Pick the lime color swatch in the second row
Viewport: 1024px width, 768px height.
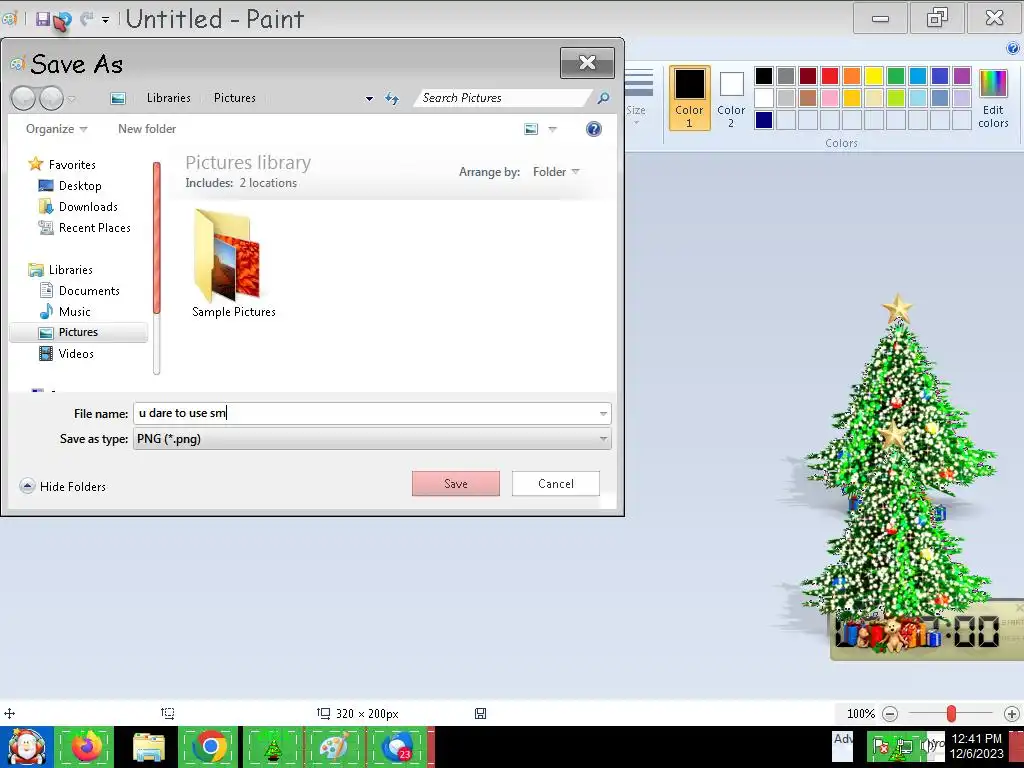[896, 98]
